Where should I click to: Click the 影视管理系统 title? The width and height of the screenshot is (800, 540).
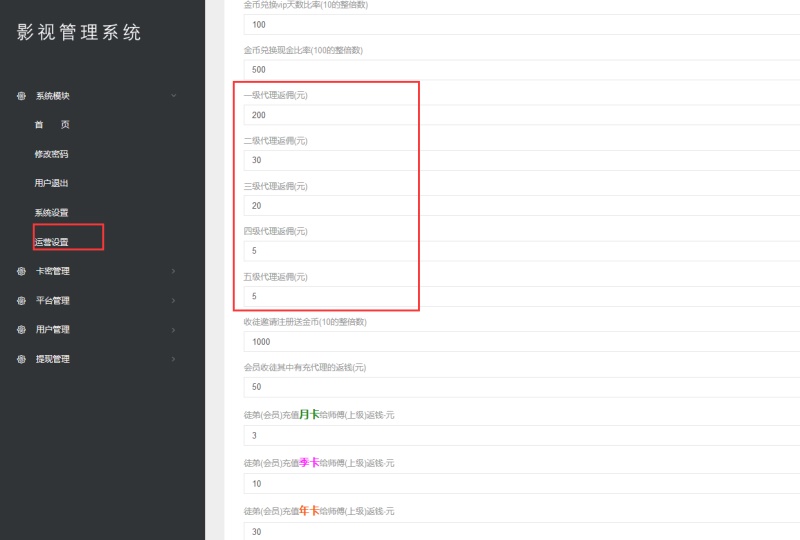click(79, 32)
